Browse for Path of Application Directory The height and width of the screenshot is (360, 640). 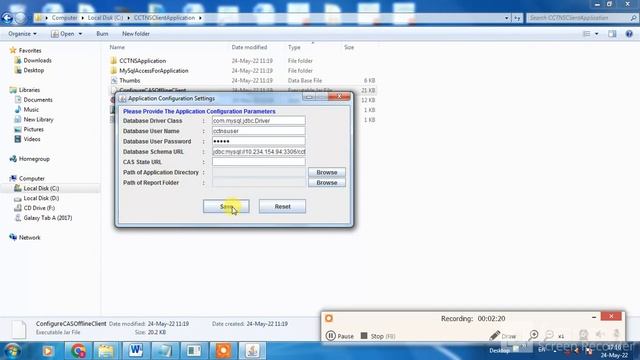click(327, 172)
